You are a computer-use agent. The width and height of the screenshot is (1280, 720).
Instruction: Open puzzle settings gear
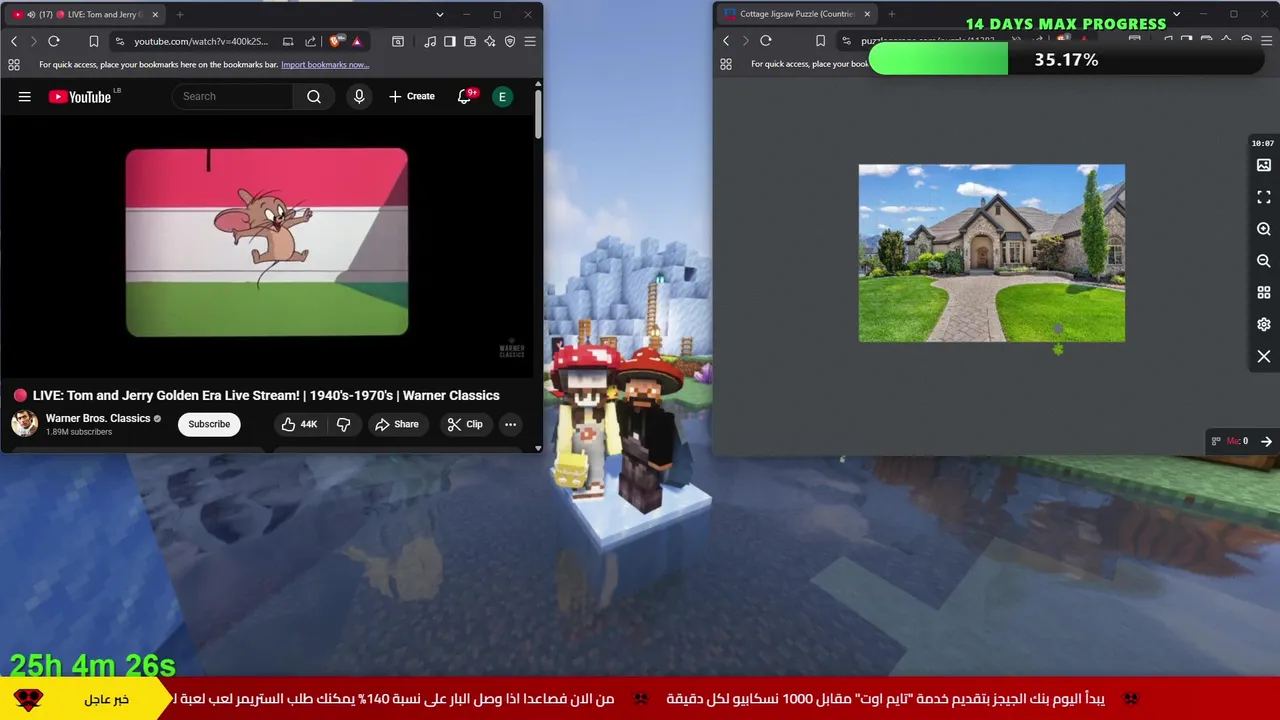[1264, 325]
